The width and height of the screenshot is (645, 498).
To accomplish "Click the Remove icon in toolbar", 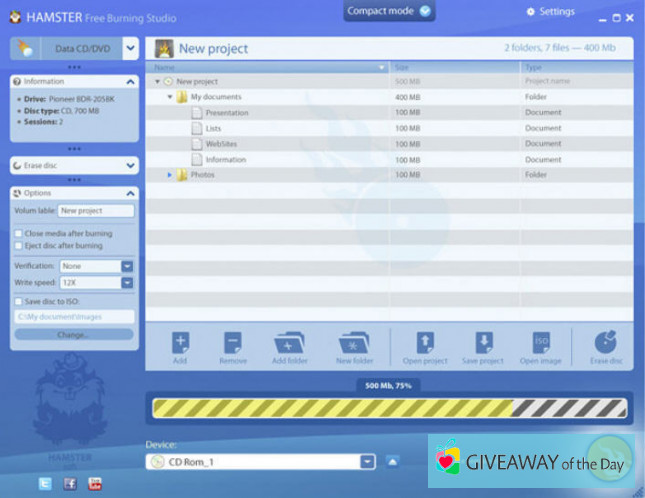I will coord(232,345).
